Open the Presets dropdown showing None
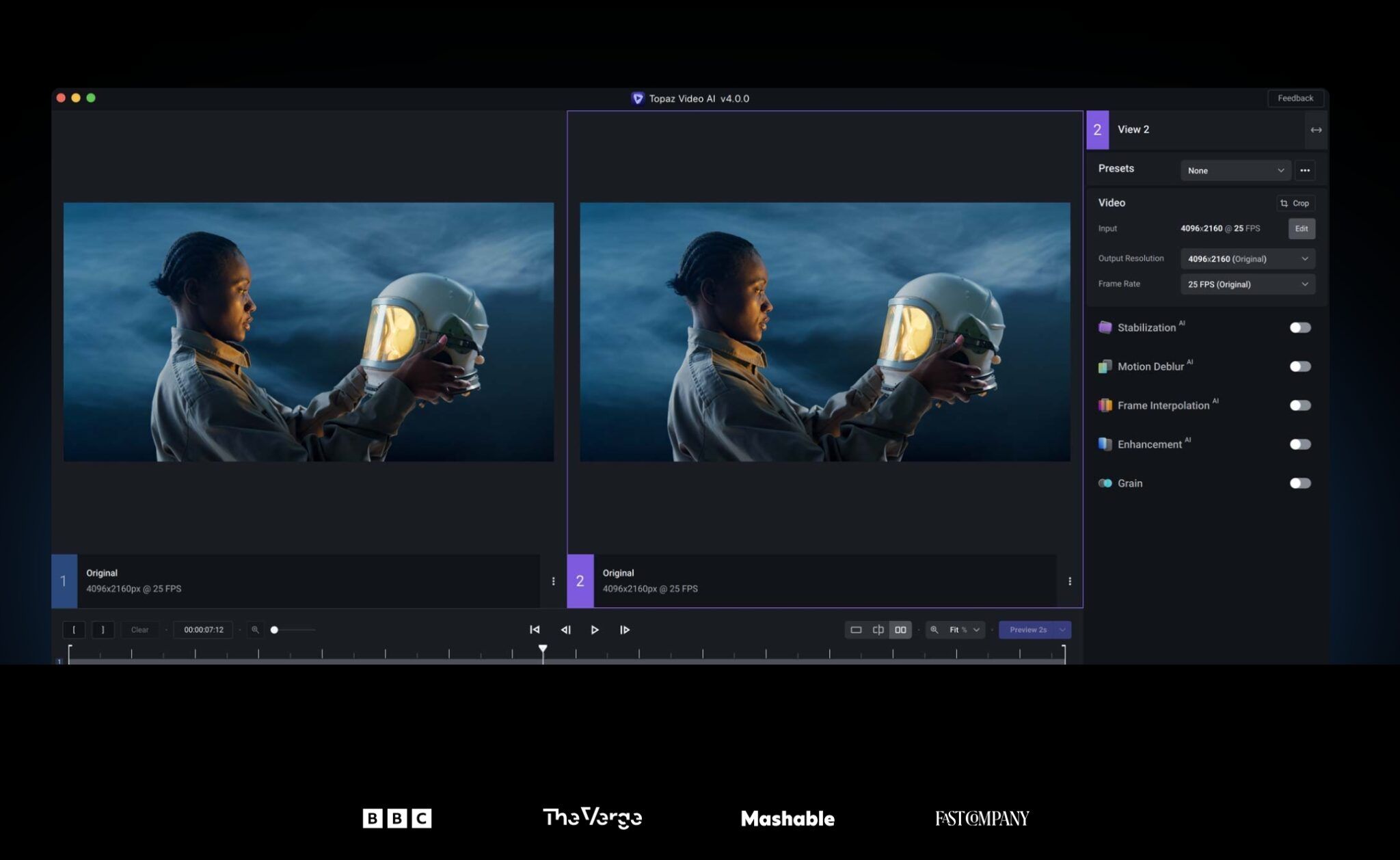 [x=1235, y=170]
